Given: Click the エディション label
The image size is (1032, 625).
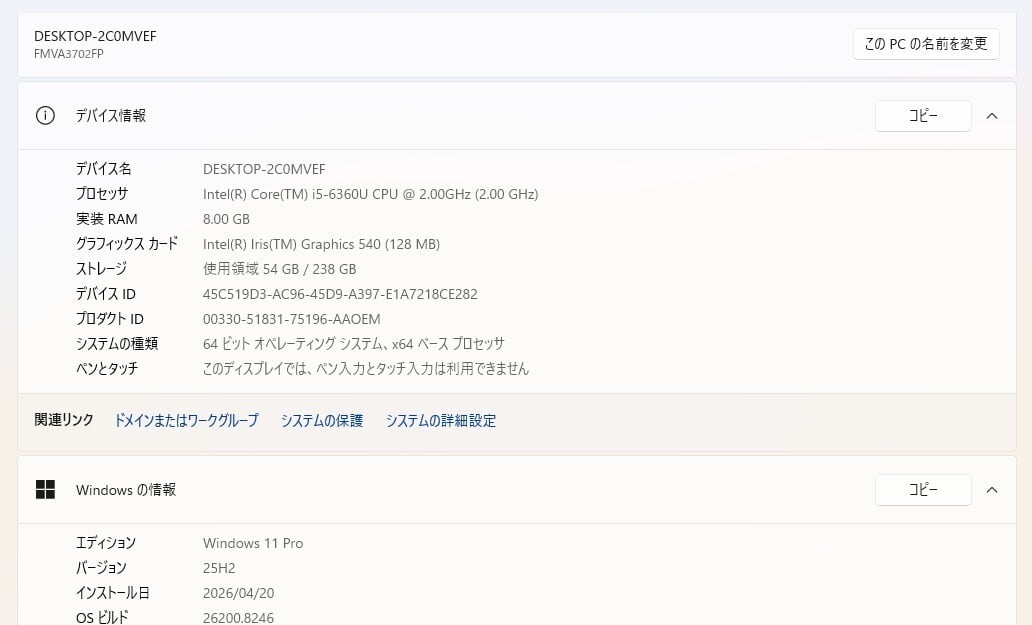Looking at the screenshot, I should [106, 543].
